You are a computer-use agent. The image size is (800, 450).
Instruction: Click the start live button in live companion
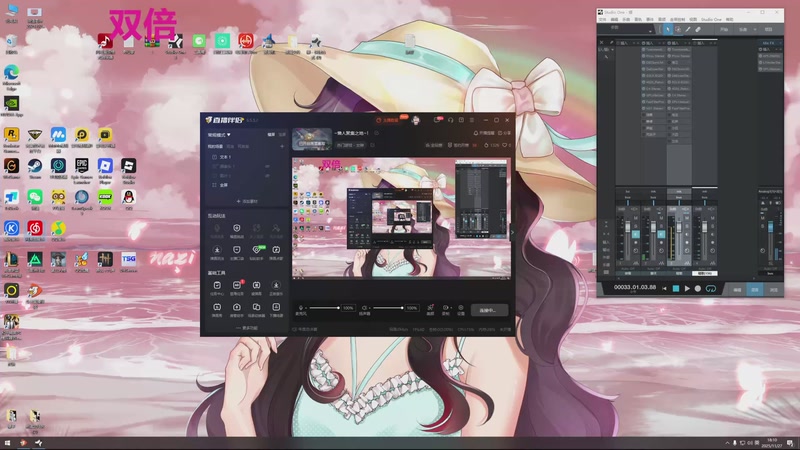click(x=489, y=310)
